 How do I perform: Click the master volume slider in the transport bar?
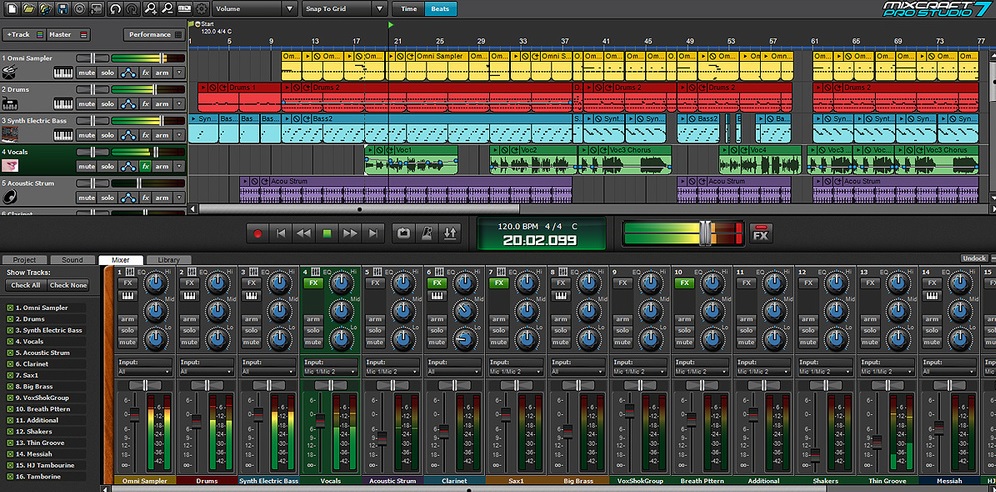pos(705,232)
